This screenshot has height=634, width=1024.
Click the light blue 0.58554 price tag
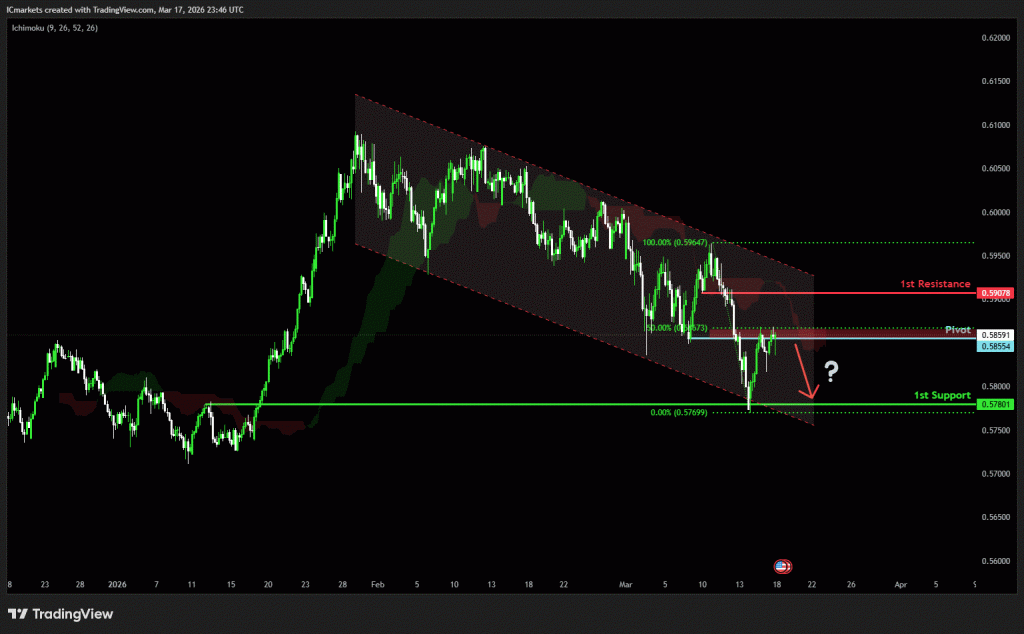pyautogui.click(x=996, y=346)
